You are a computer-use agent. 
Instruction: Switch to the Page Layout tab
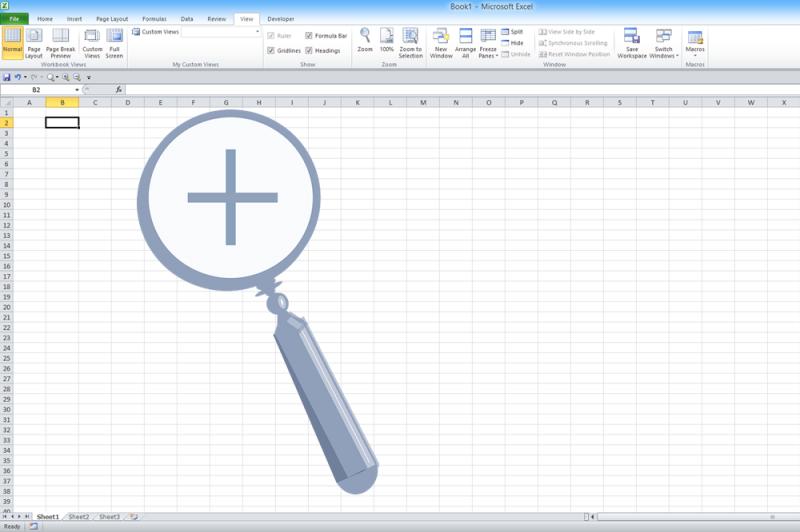[112, 19]
